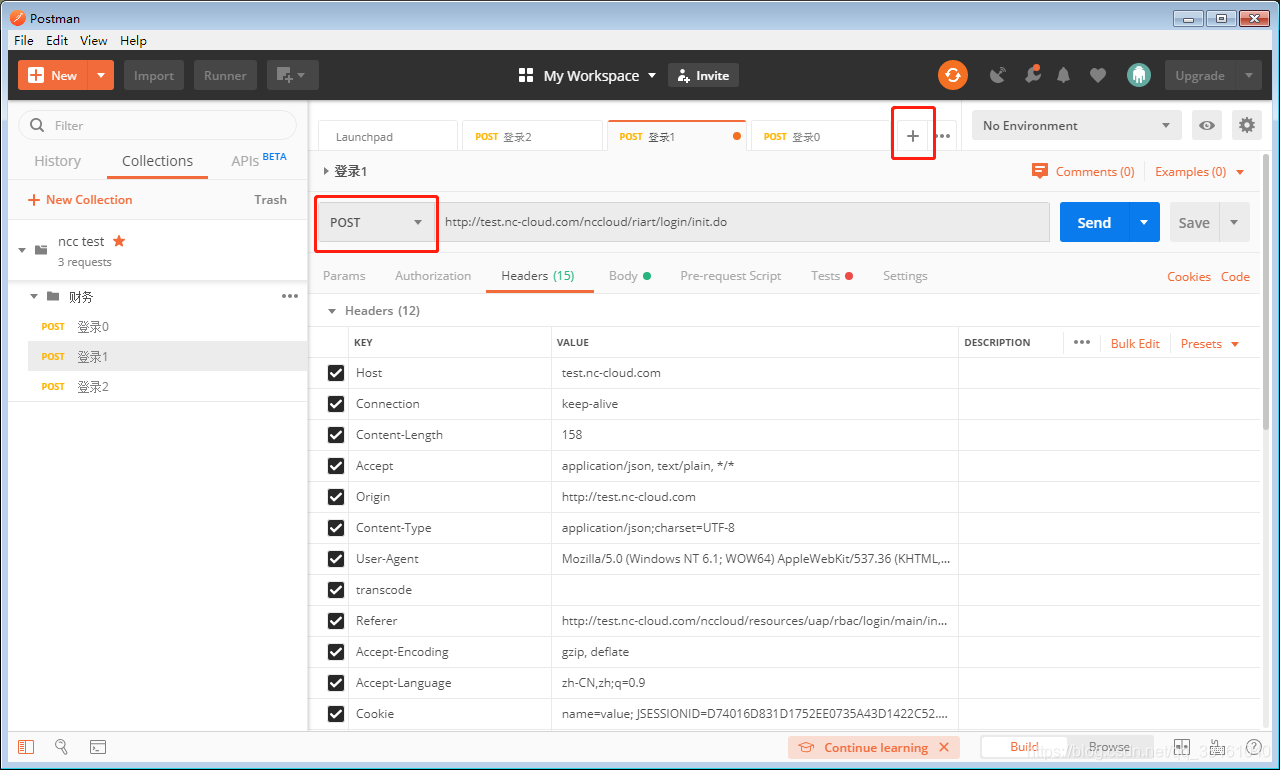
Task: Uncheck the Host header checkbox
Action: (336, 373)
